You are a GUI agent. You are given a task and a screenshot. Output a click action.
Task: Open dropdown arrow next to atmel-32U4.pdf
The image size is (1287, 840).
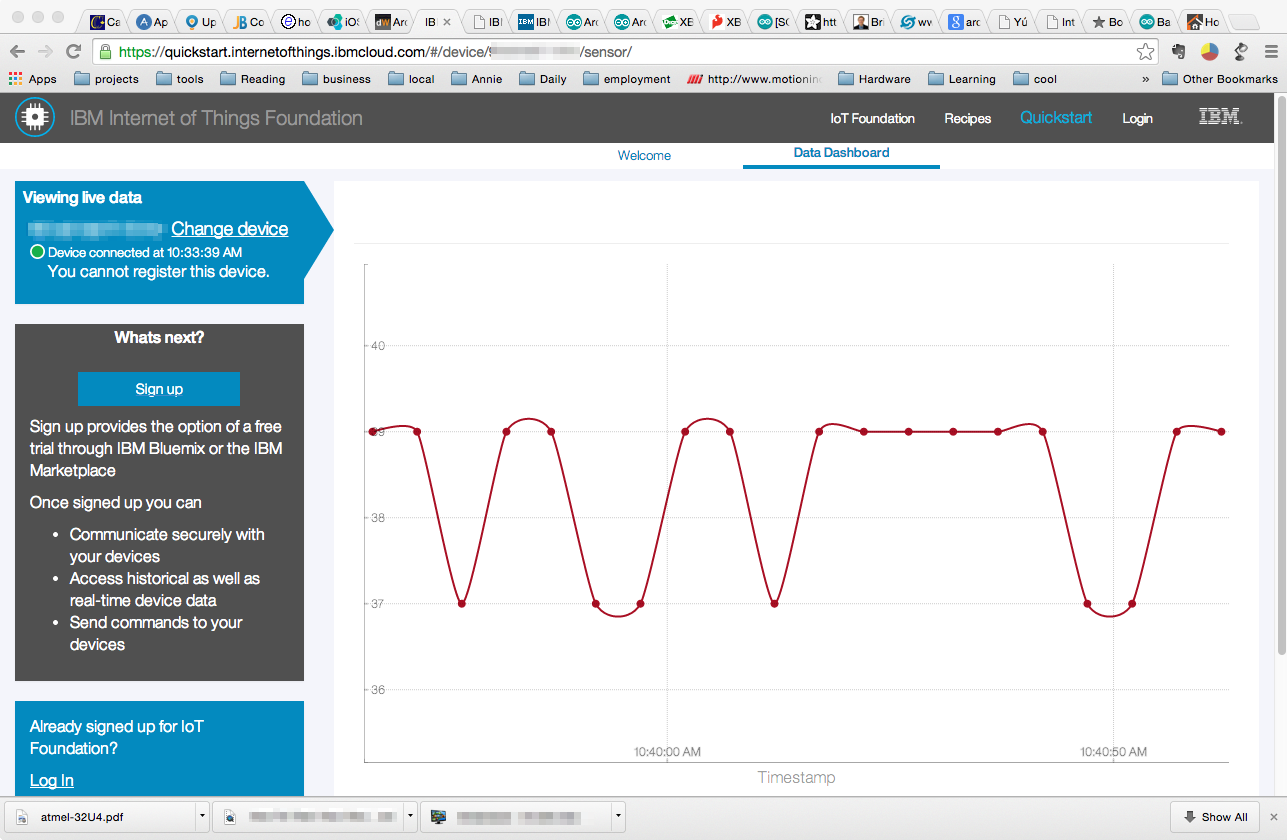pos(203,817)
